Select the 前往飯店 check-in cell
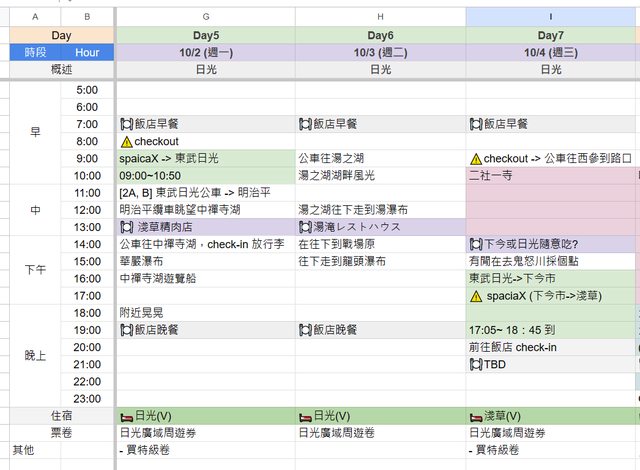This screenshot has width=640, height=470. [x=551, y=347]
